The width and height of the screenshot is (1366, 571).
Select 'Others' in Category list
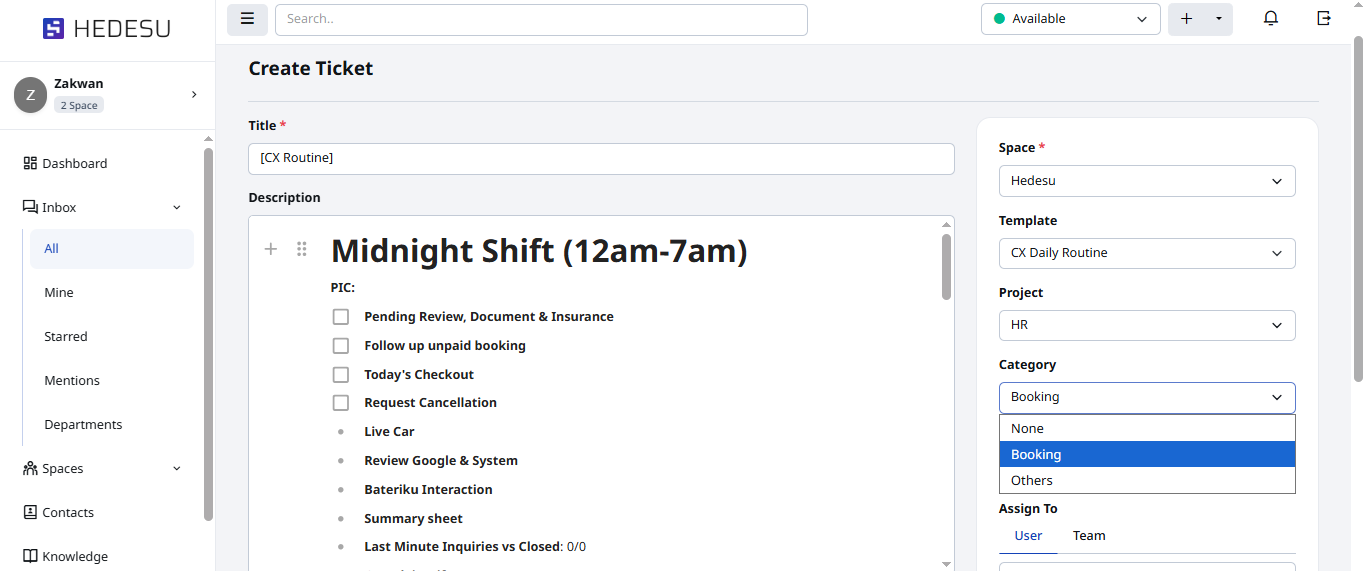(1032, 480)
